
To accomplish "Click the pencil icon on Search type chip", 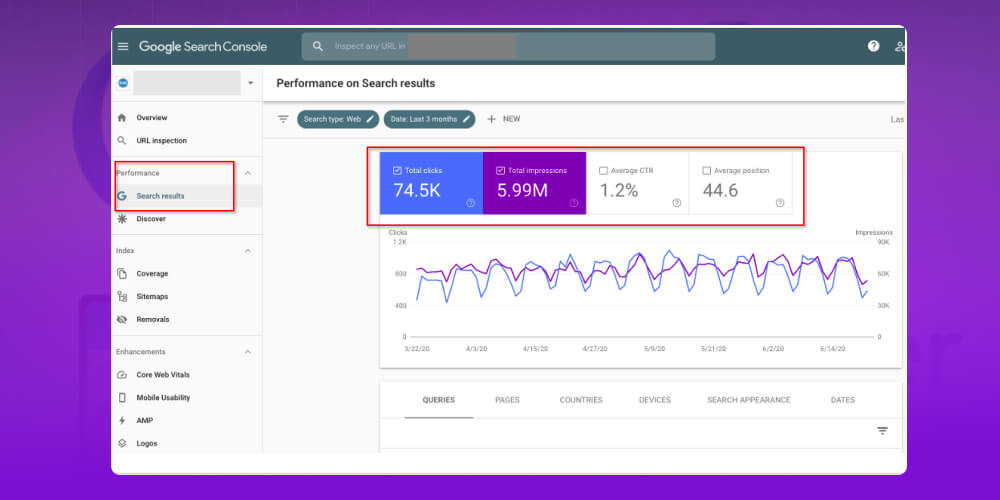I will 370,119.
